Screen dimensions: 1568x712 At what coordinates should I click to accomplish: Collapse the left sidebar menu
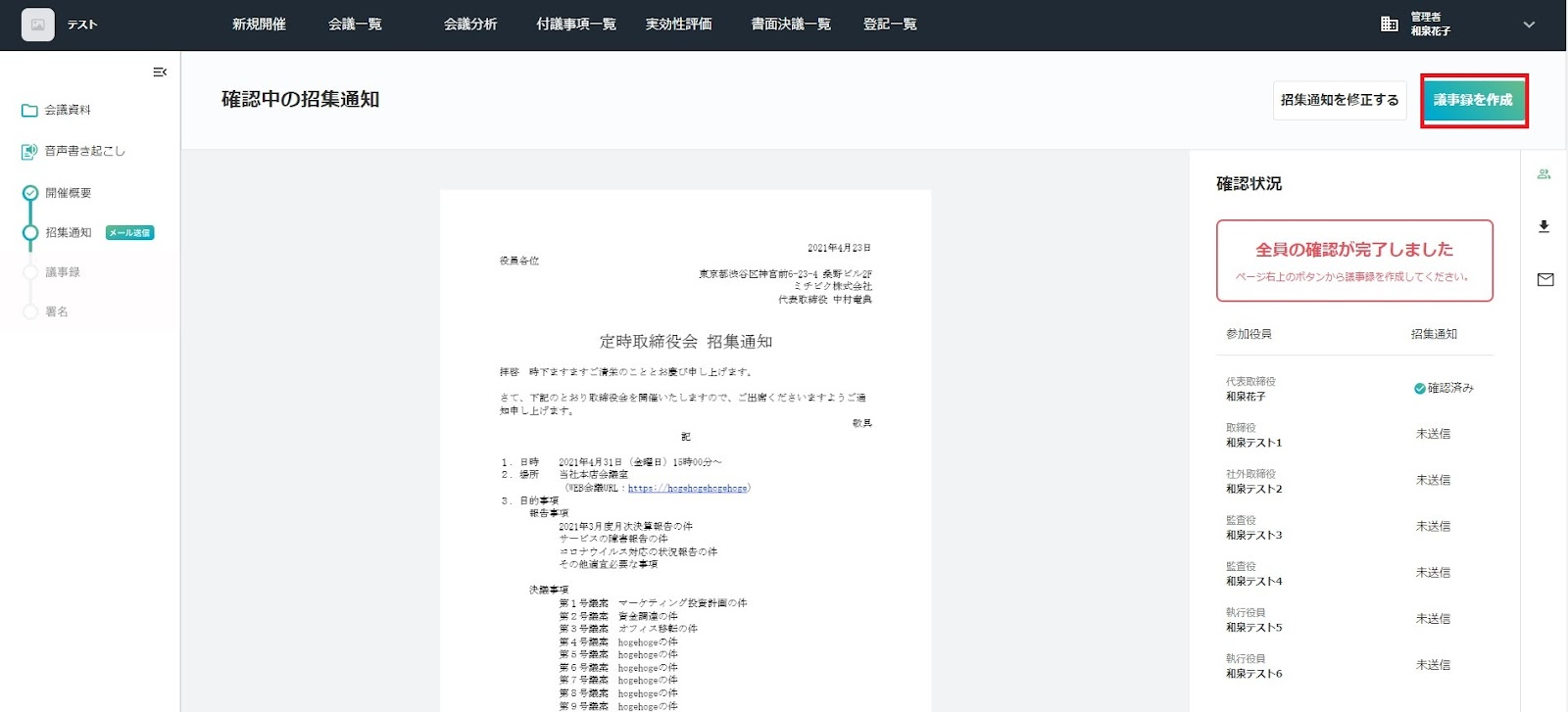click(160, 72)
